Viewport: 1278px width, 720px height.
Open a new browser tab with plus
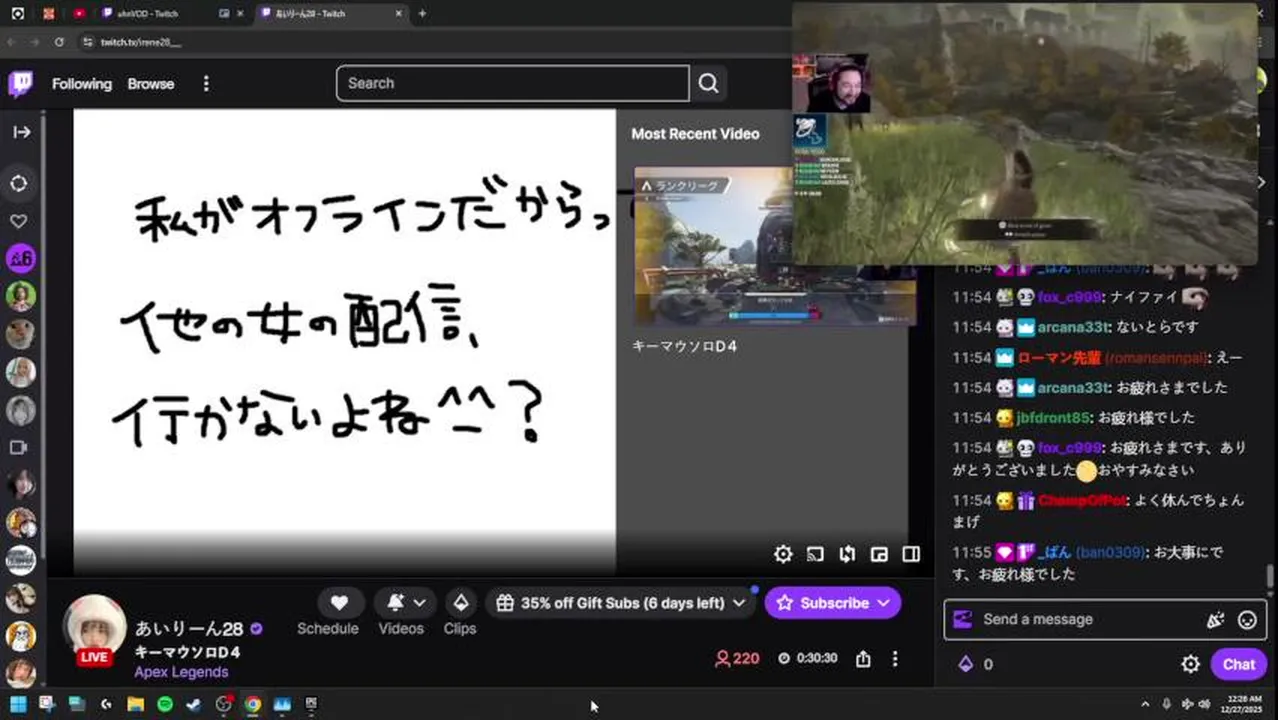(422, 14)
